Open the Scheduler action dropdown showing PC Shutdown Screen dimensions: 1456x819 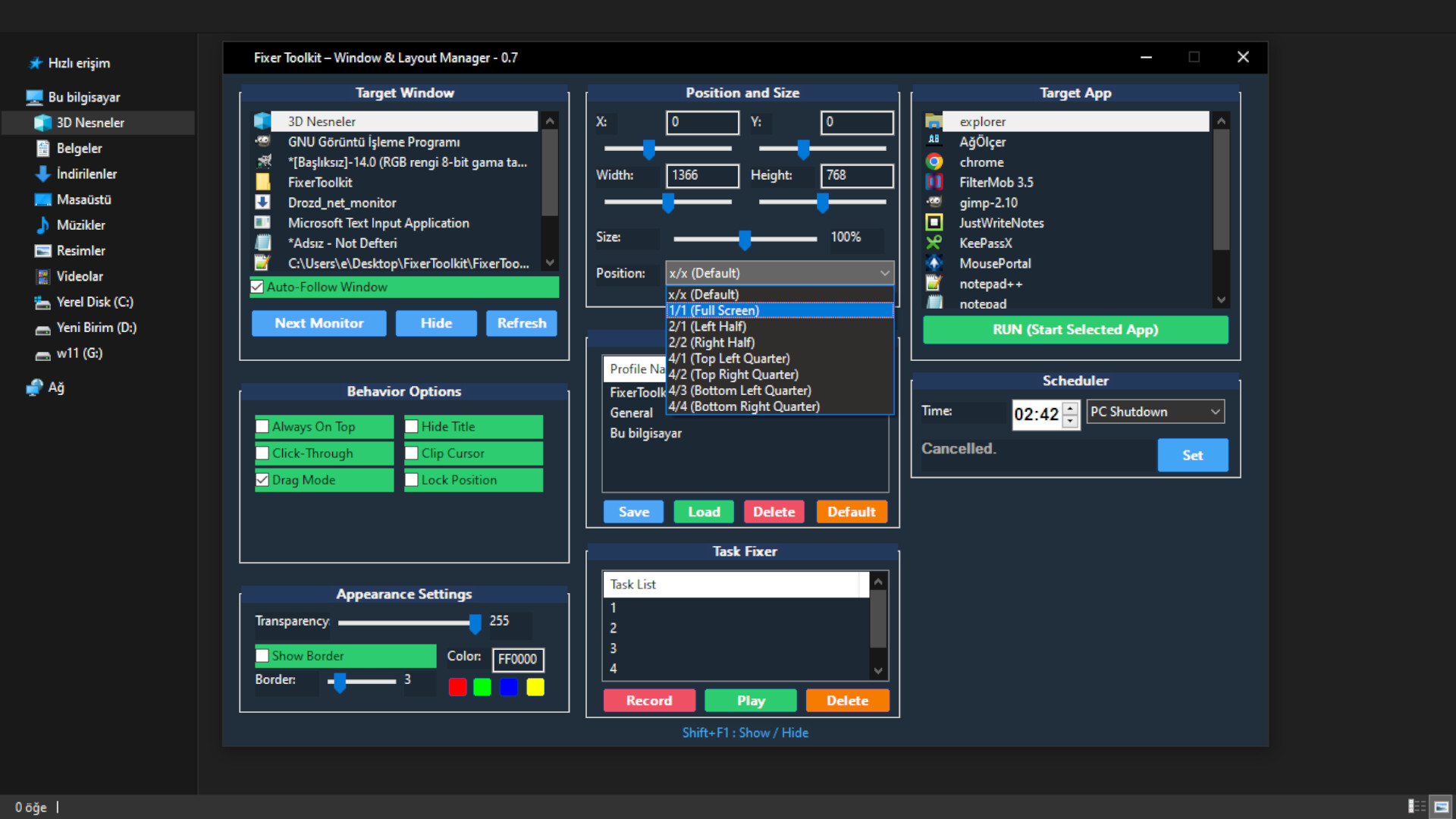tap(1154, 411)
